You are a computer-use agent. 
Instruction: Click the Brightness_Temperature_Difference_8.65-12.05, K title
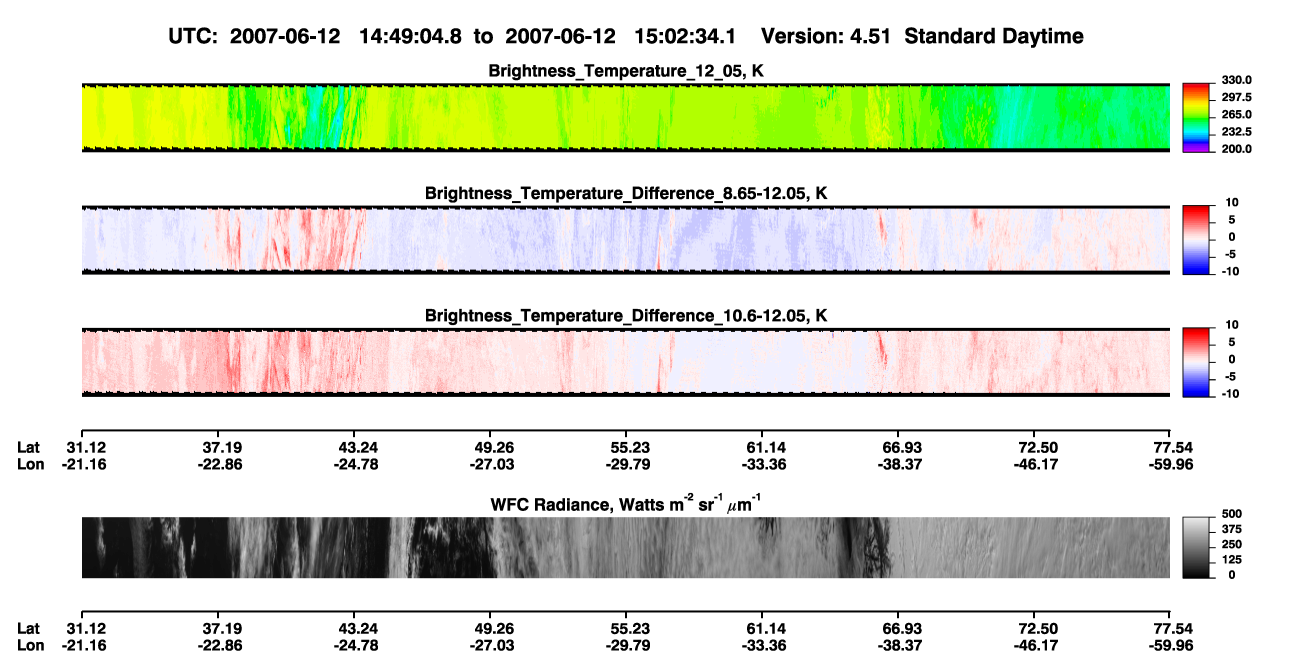point(626,193)
